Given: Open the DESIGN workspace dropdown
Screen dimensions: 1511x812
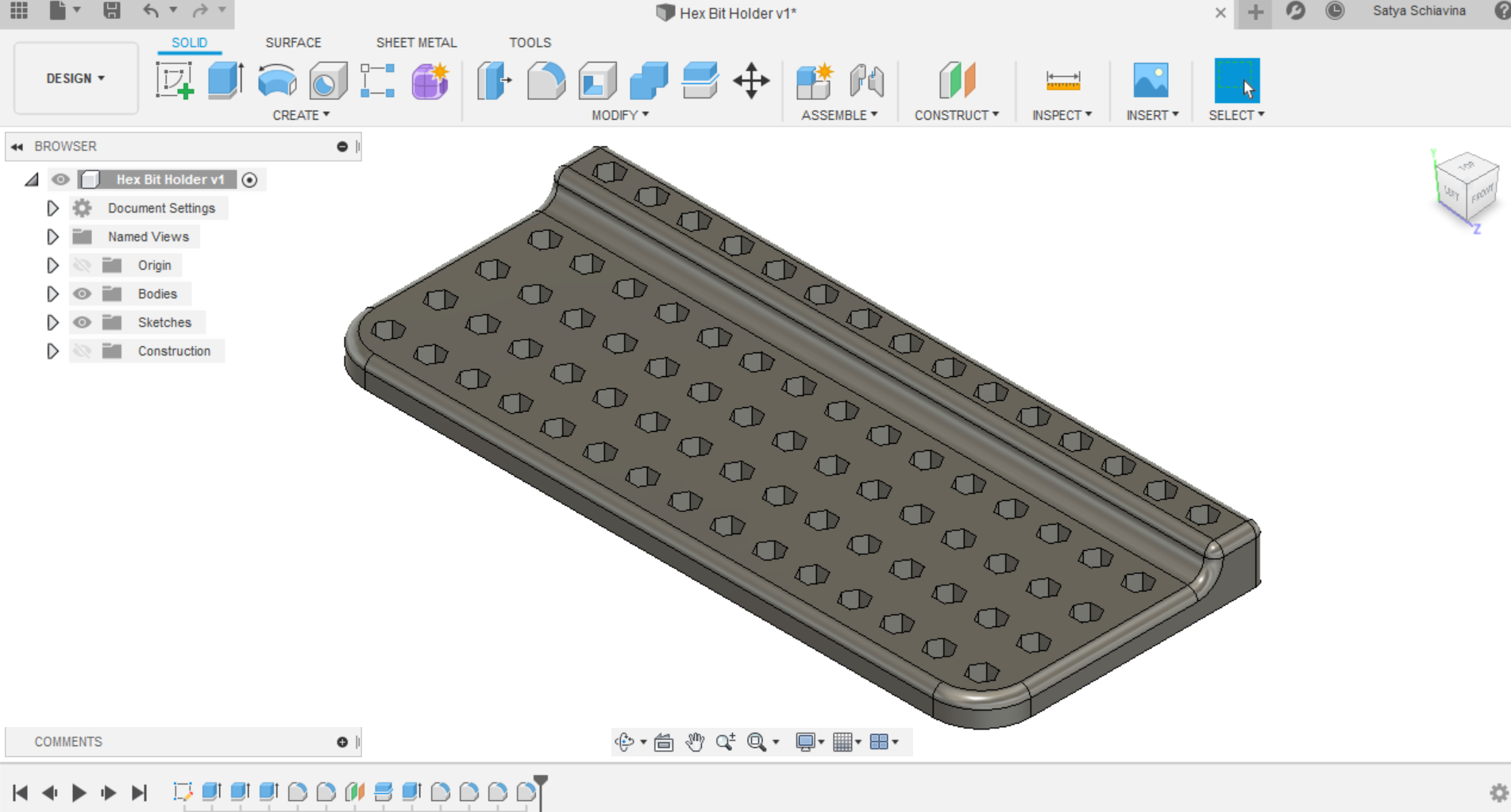Looking at the screenshot, I should pyautogui.click(x=75, y=79).
